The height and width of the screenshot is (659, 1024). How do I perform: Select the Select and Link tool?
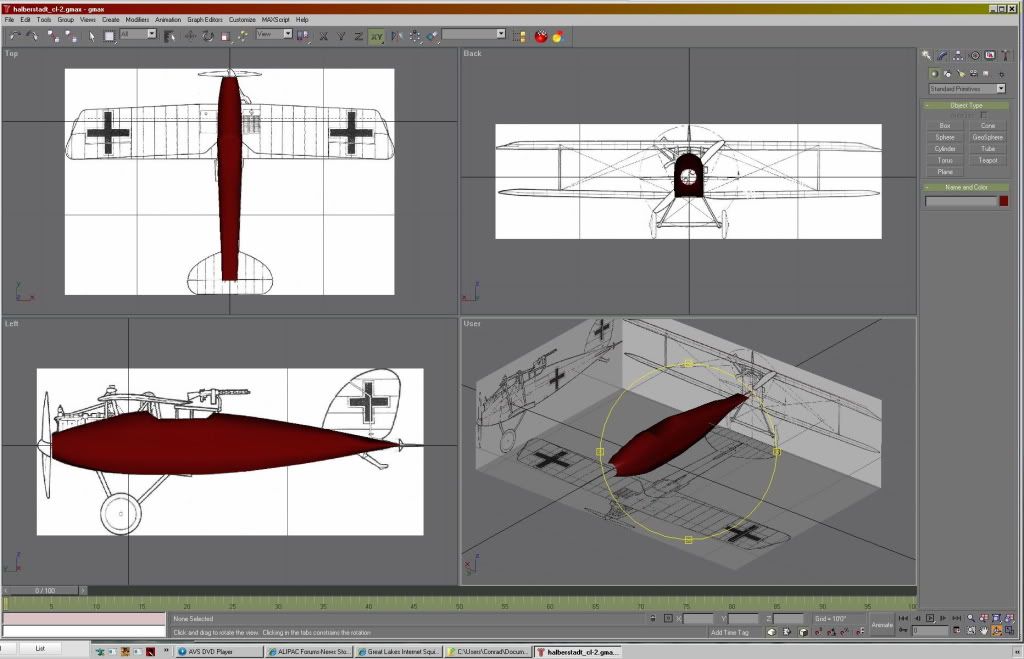54,37
